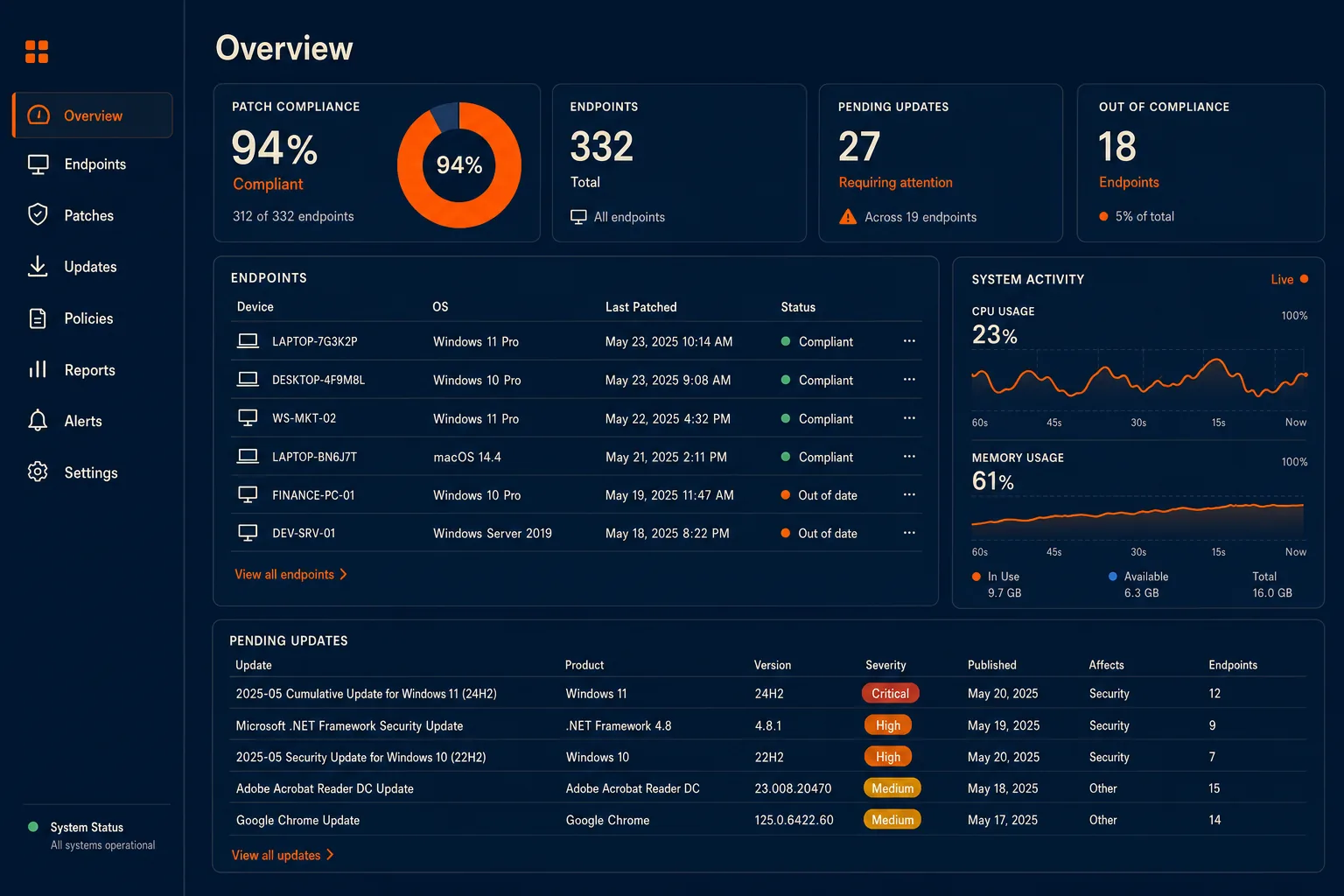Viewport: 1344px width, 896px height.
Task: Click the device icon for DESKTOP-4F9M8L
Action: coord(248,380)
